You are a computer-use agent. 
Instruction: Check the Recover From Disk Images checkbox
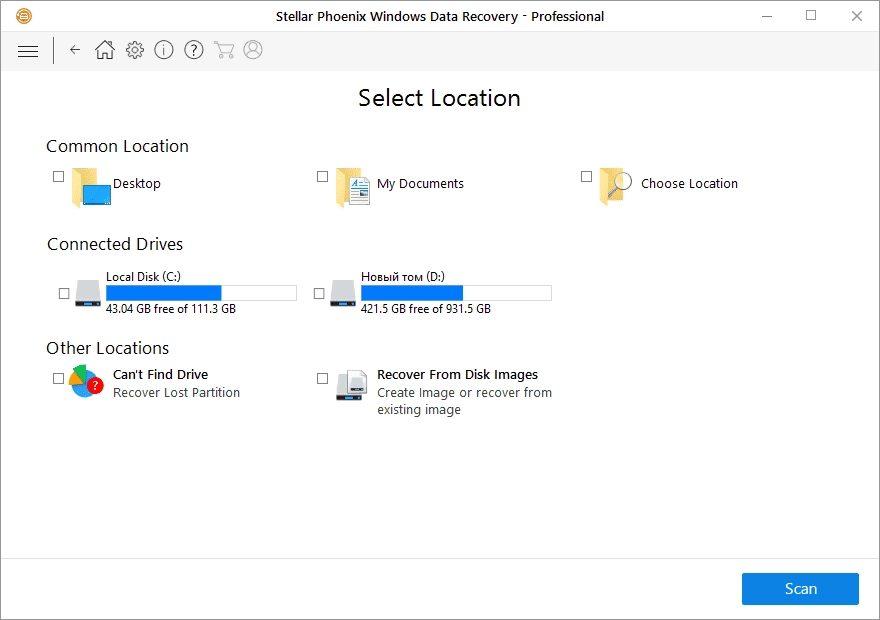[x=322, y=378]
